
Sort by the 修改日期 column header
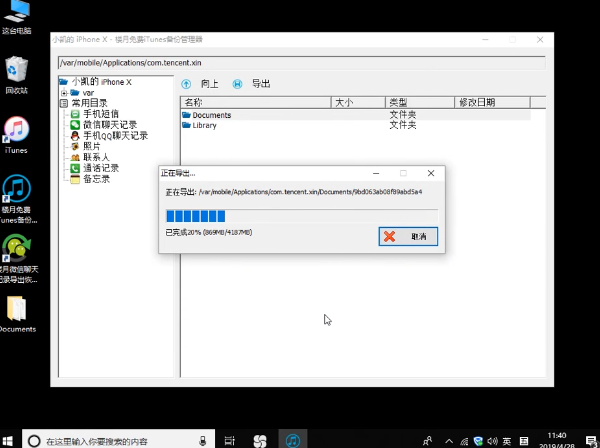coord(492,103)
